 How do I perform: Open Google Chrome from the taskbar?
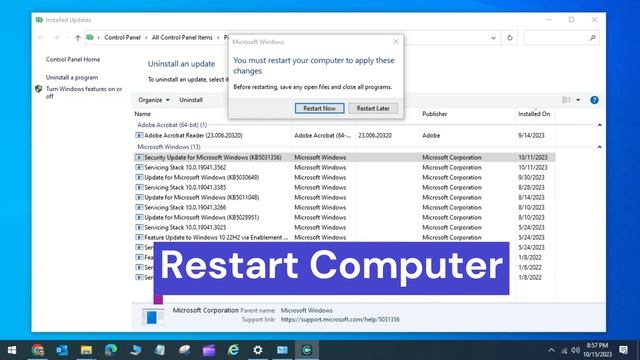pyautogui.click(x=38, y=350)
